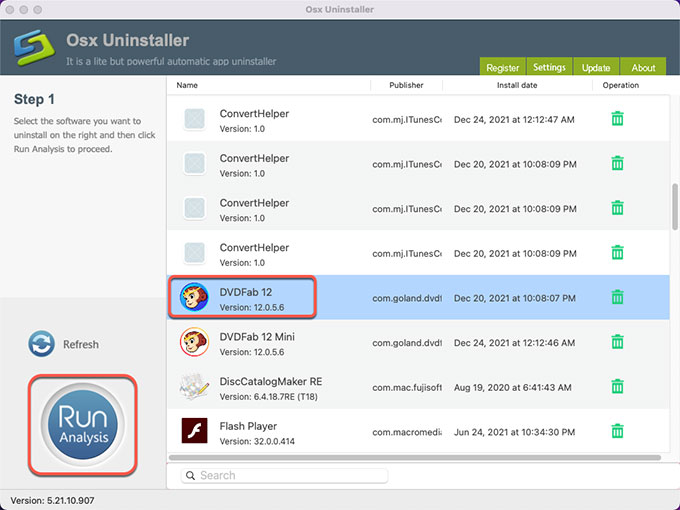The width and height of the screenshot is (680, 510).
Task: Click 'Dec 20, 2021 at 10:08:07 PM' date
Action: coord(515,298)
